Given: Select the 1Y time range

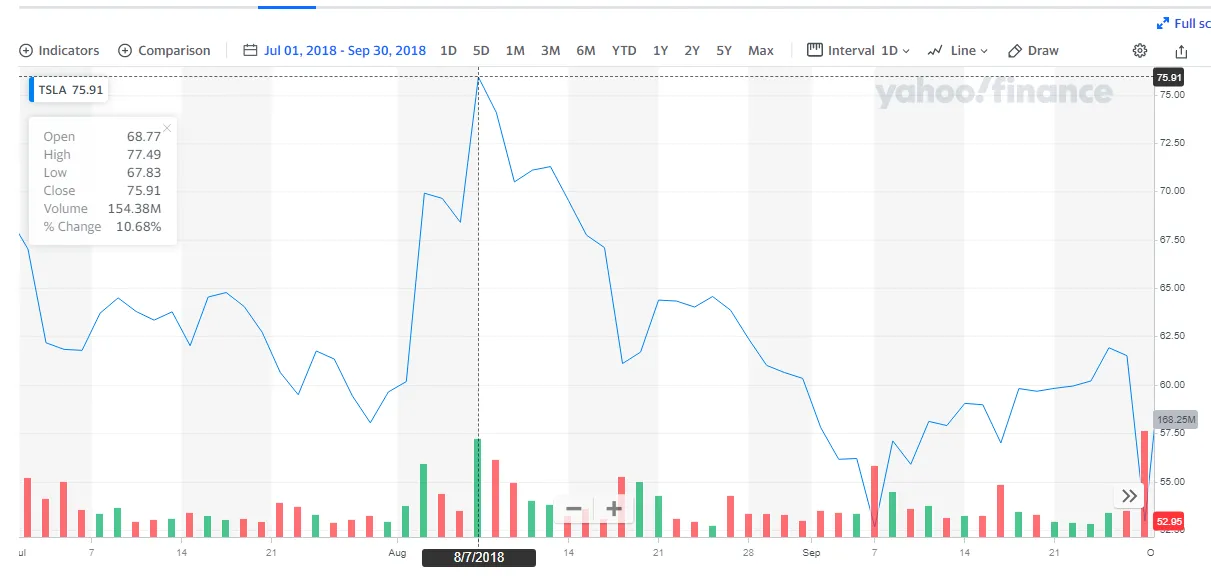Looking at the screenshot, I should (660, 51).
